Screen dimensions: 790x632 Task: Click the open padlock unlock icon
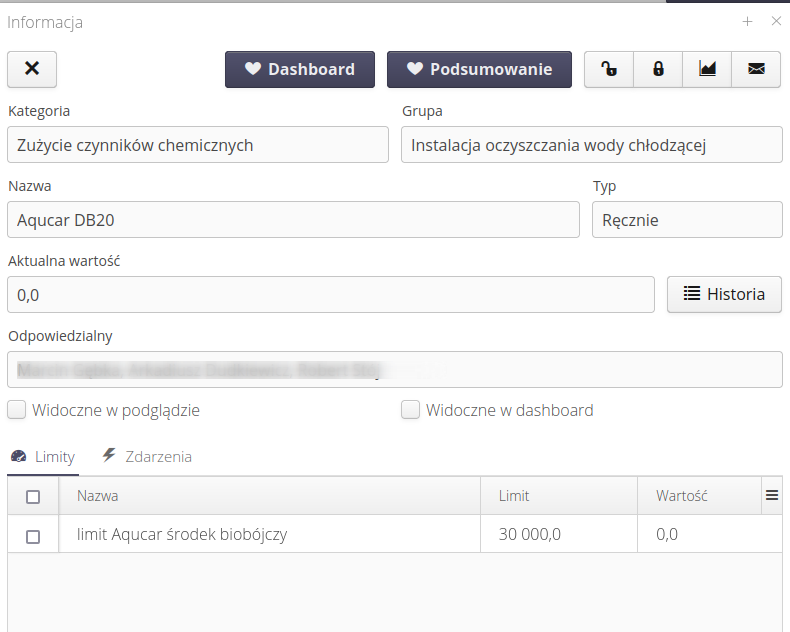pos(609,69)
